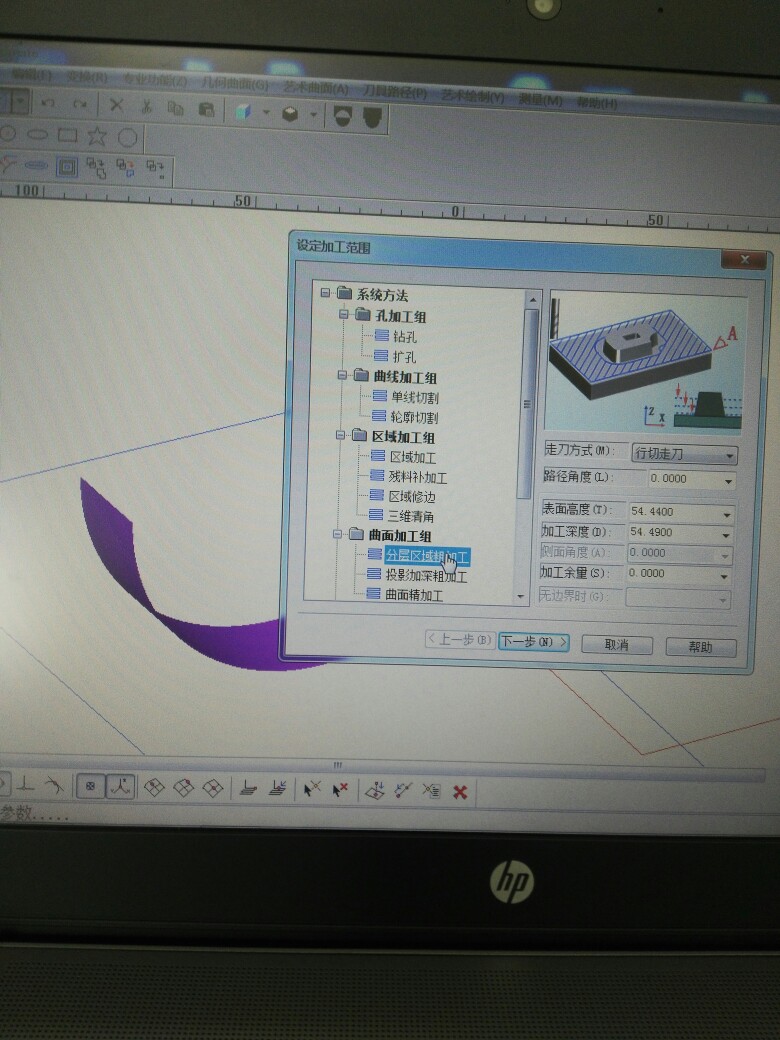Click the cursor with red x icon

click(x=340, y=790)
